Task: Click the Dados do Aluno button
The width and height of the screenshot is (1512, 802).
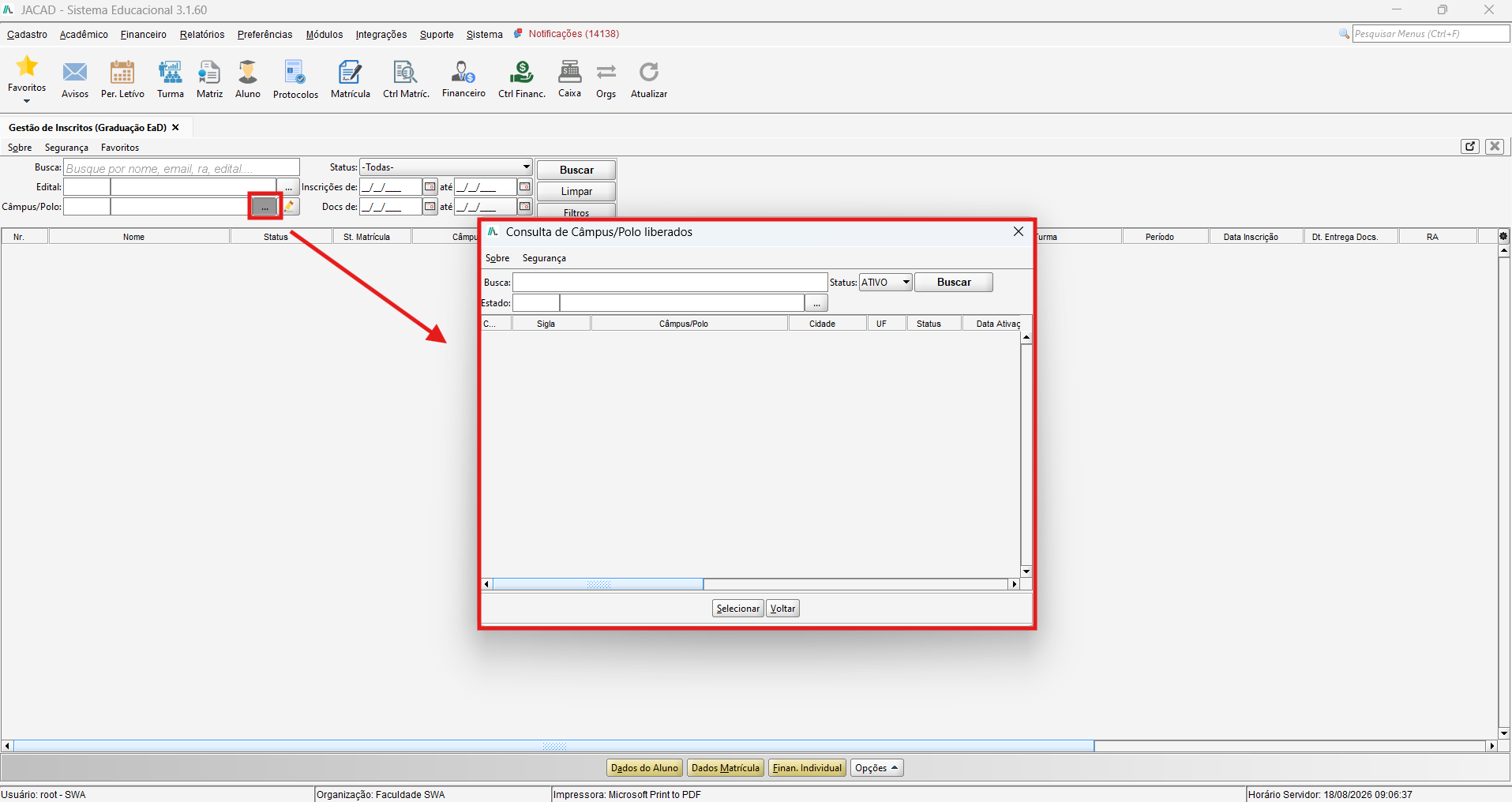Action: pos(644,768)
